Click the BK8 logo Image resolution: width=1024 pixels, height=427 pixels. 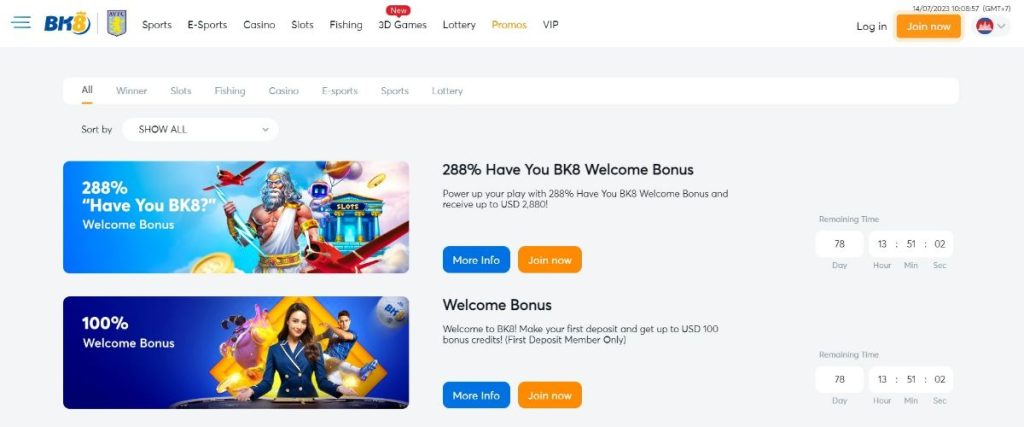tap(67, 24)
